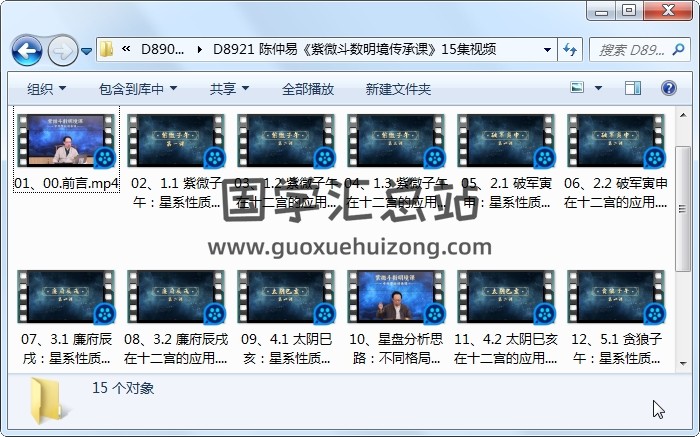Click file name 12、5.1 贪狼子午：星系性质
This screenshot has width=700, height=437.
(617, 349)
